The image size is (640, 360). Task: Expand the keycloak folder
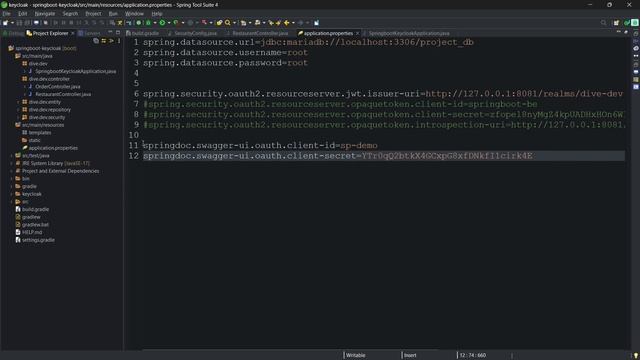(11, 194)
